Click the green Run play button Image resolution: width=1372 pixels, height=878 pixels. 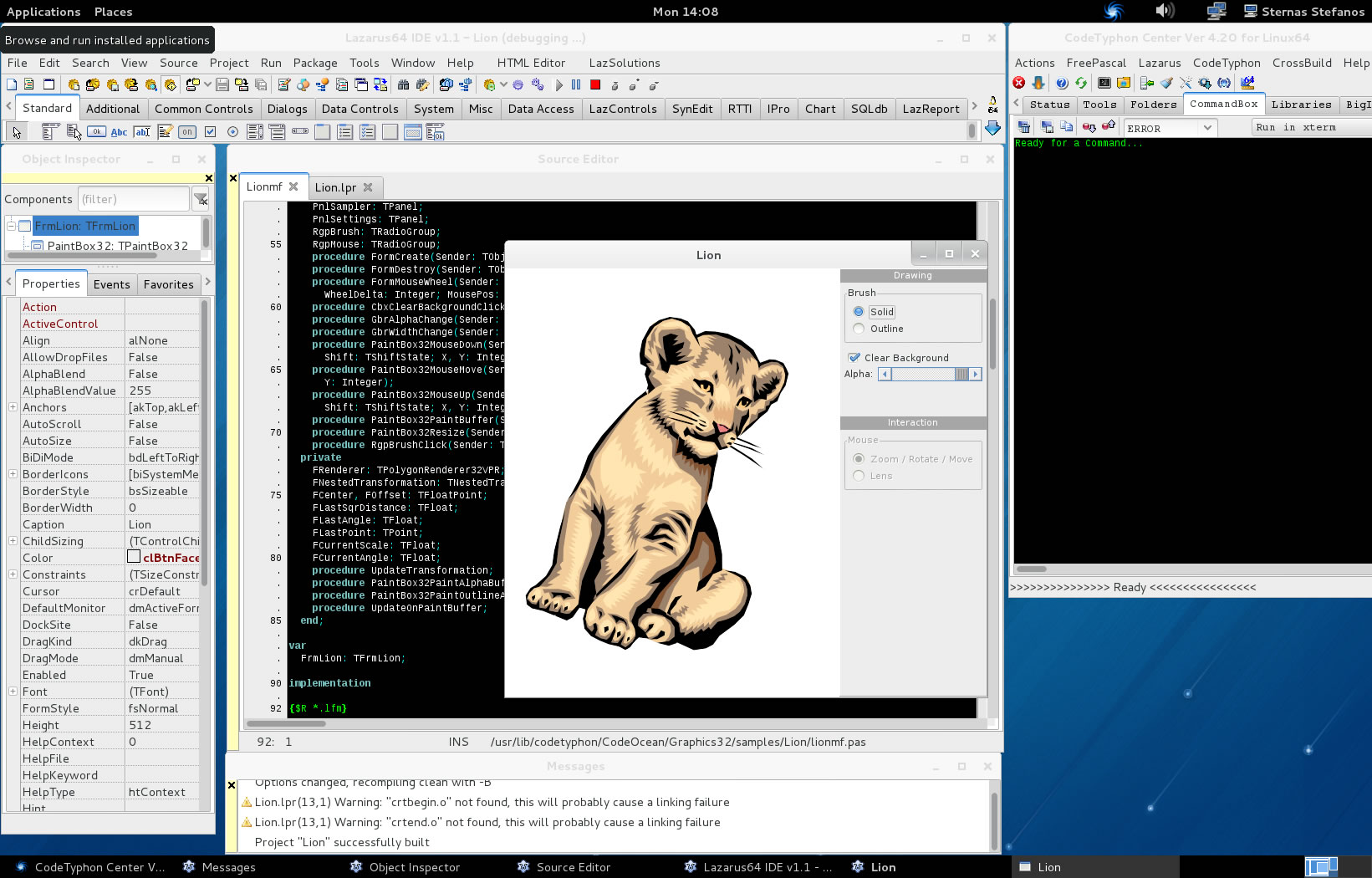[559, 84]
